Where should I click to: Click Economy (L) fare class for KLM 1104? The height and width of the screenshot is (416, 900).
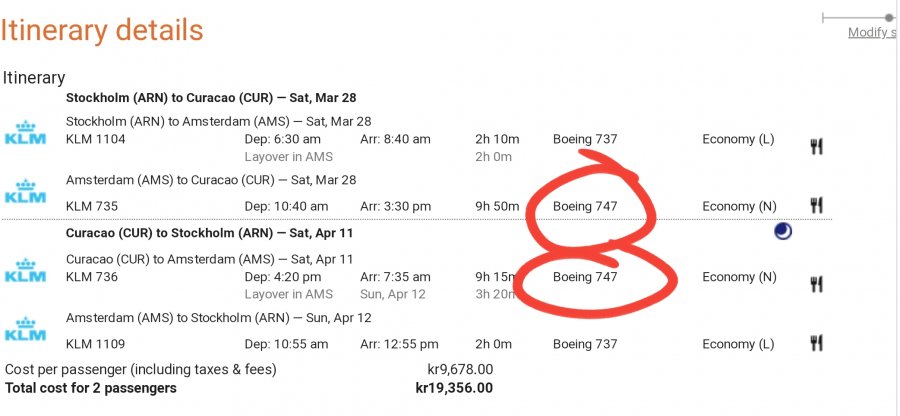coord(738,139)
